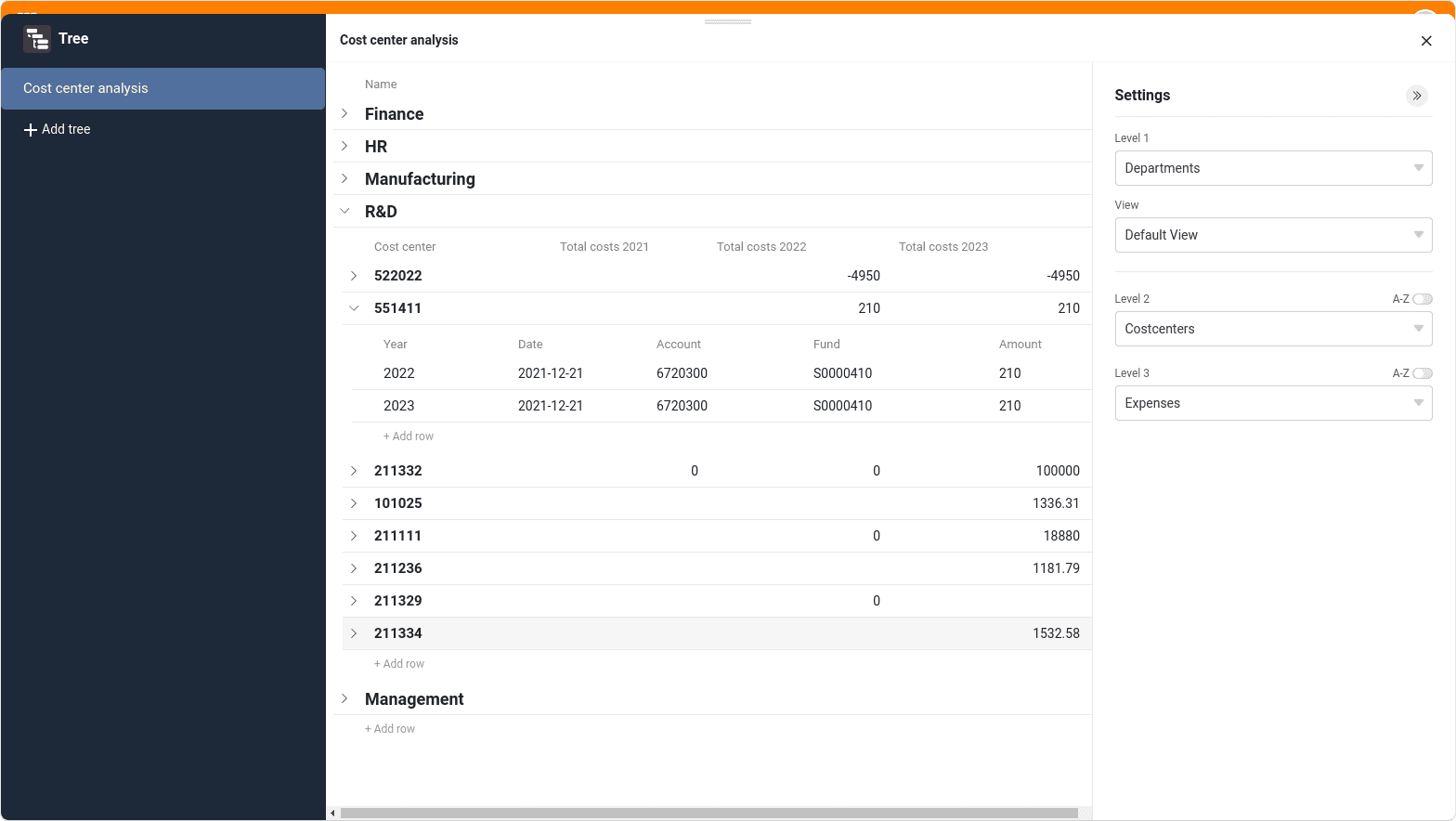Collapse cost center 551411
This screenshot has width=1456, height=821.
[354, 308]
